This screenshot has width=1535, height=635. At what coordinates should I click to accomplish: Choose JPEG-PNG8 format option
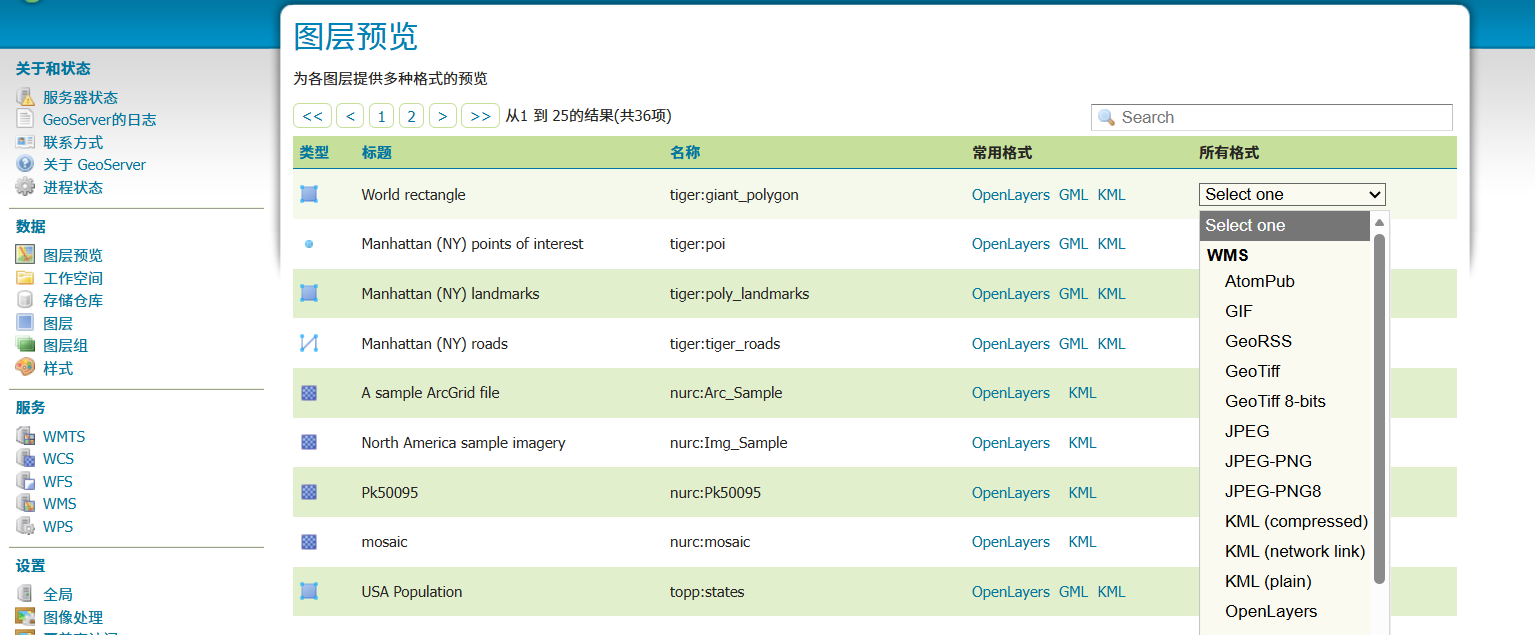(1273, 491)
